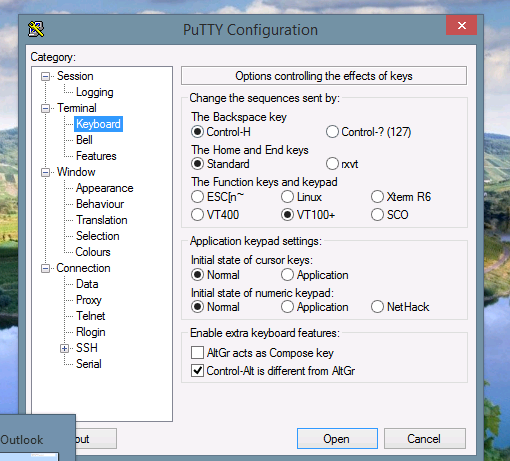Select the Session category
Viewport: 510px width, 461px height.
tap(75, 76)
